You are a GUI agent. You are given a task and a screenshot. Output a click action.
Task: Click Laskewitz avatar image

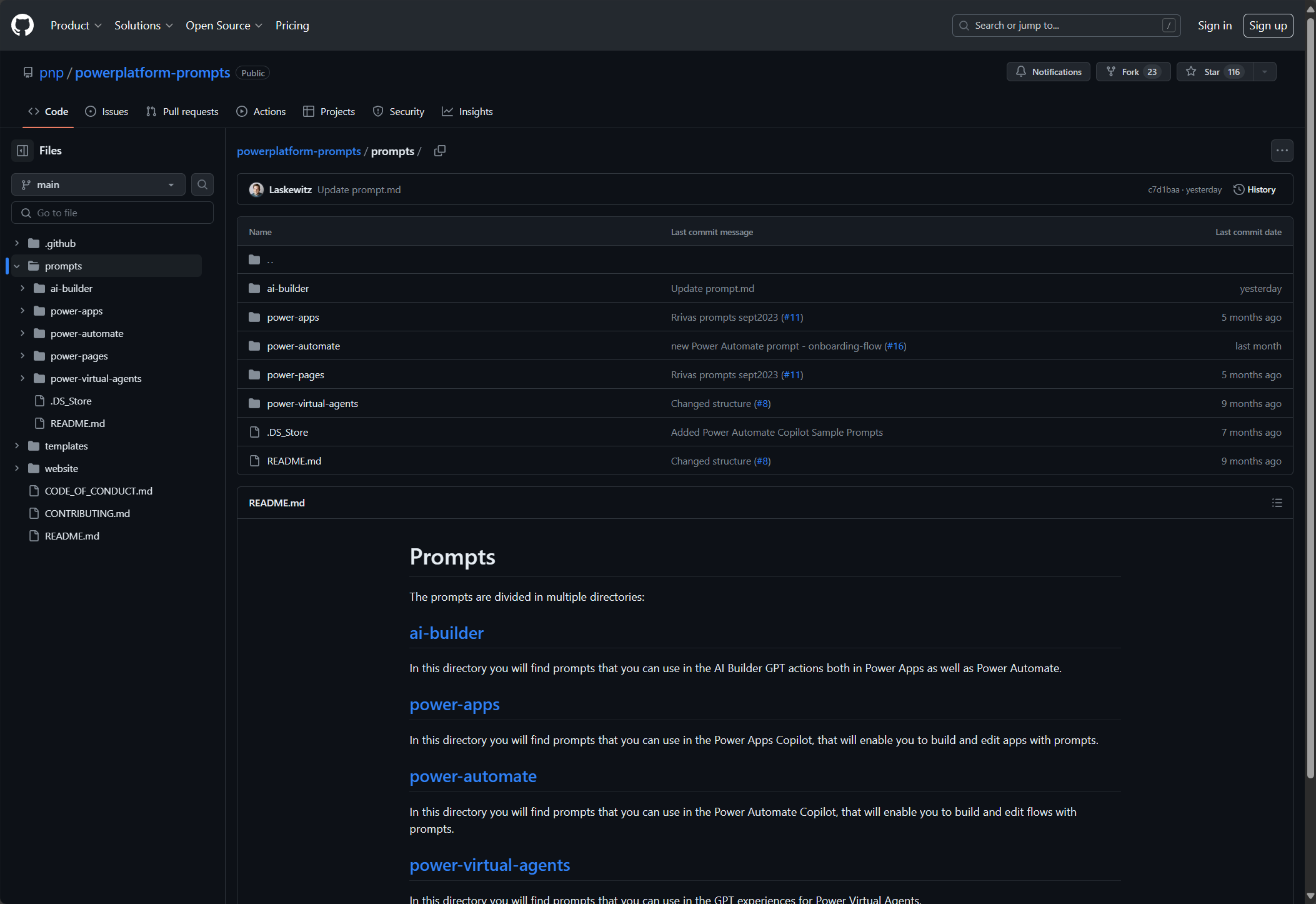click(x=256, y=189)
